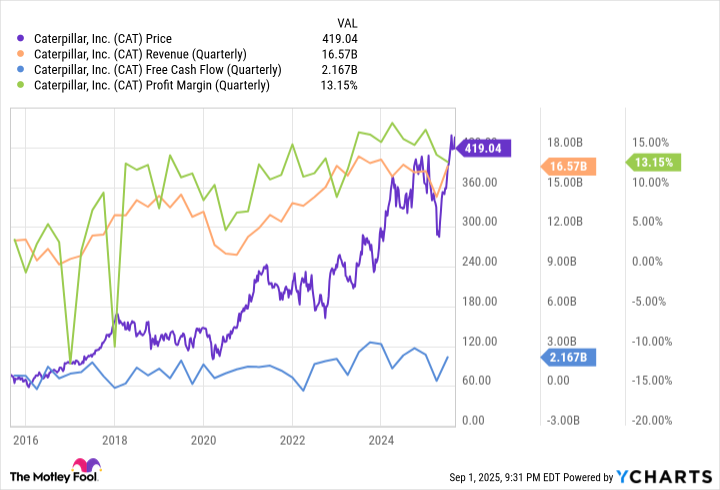
Task: Click the 18.00B revenue axis label
Action: pos(565,142)
